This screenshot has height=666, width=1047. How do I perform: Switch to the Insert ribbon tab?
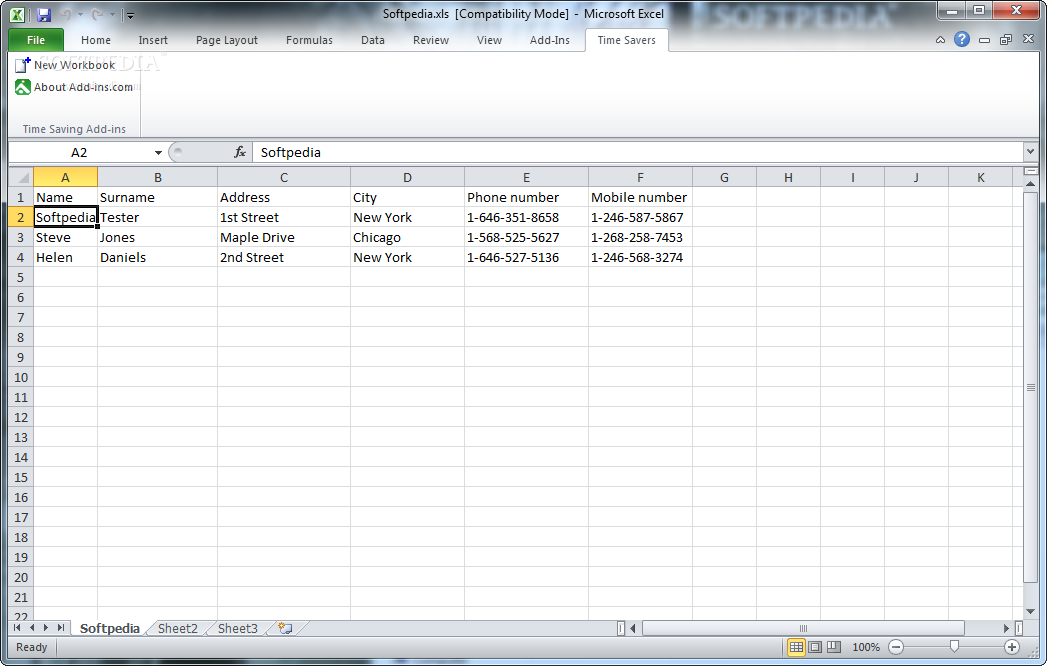(x=153, y=40)
